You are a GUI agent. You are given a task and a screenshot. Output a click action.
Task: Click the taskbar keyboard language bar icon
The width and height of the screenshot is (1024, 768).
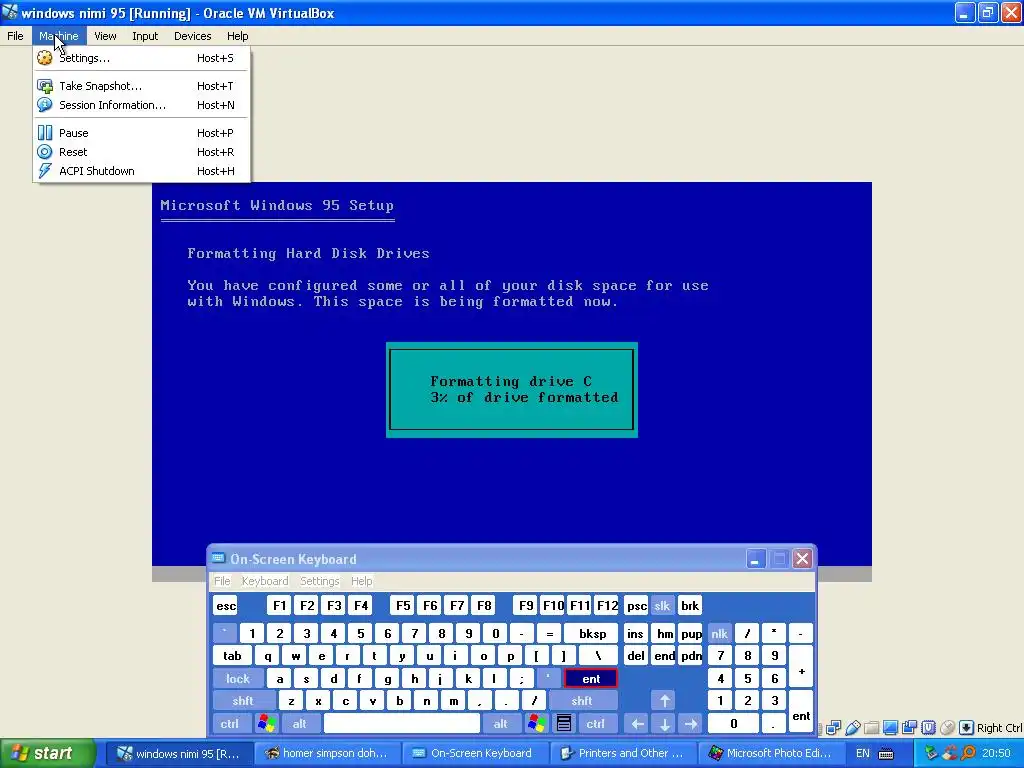(886, 754)
